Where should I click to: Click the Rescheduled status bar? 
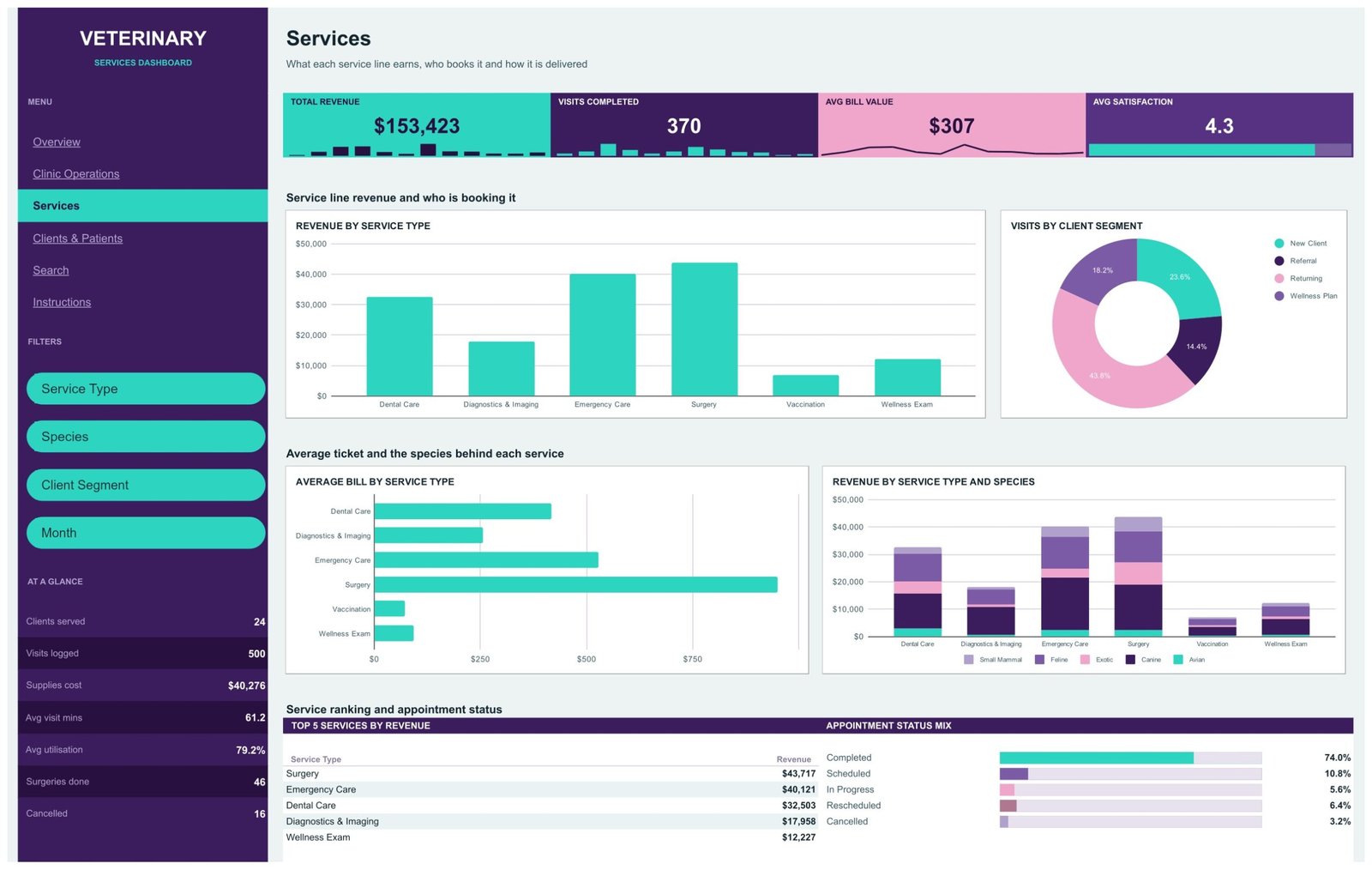click(1130, 806)
